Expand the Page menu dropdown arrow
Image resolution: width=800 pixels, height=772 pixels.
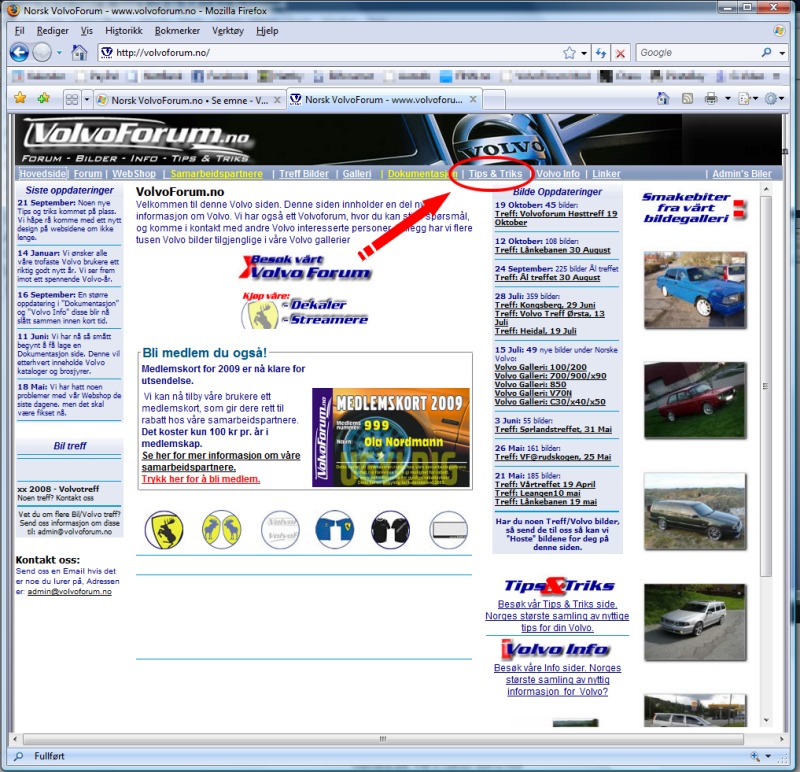[x=756, y=98]
